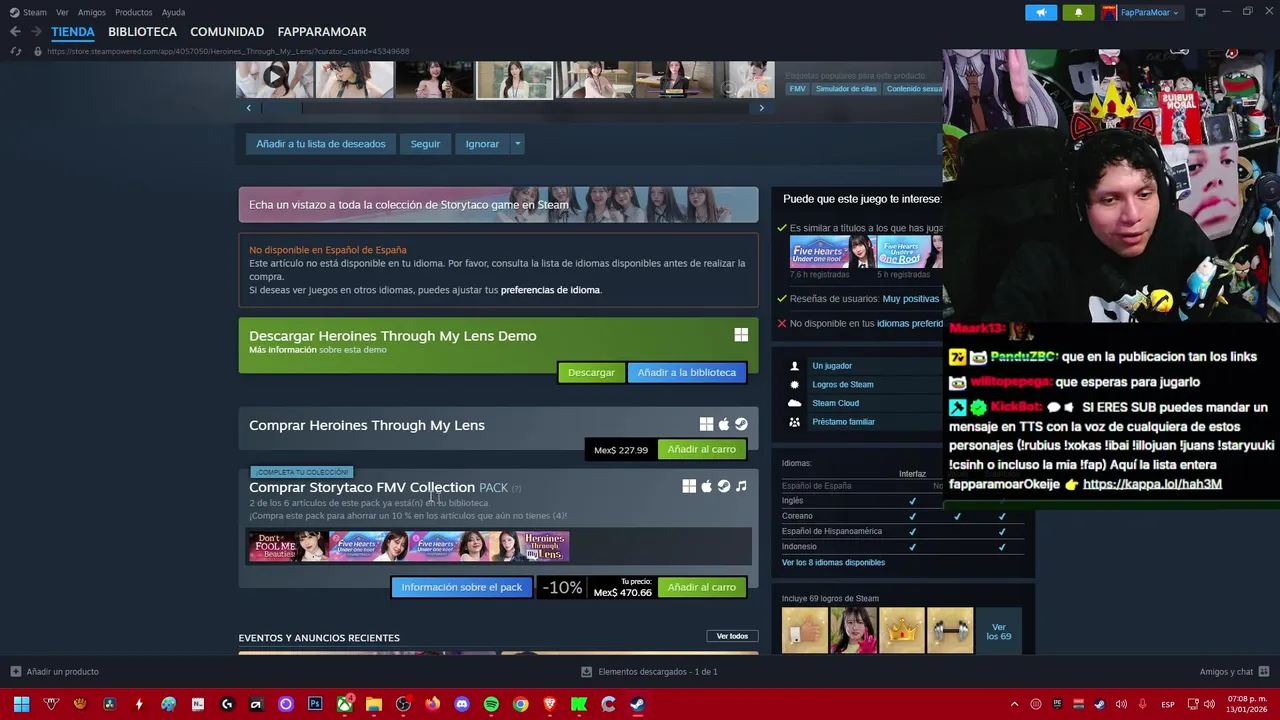This screenshot has width=1280, height=720.
Task: Click the SteamOS icon on Heroines purchase box
Action: click(x=741, y=424)
